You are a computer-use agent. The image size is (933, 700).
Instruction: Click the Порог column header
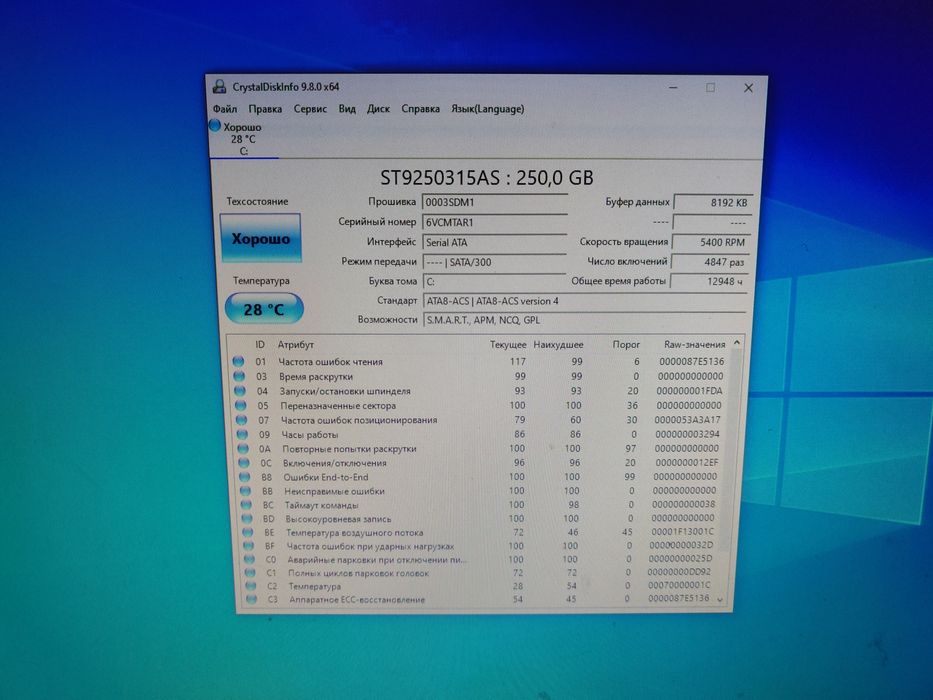[x=626, y=345]
